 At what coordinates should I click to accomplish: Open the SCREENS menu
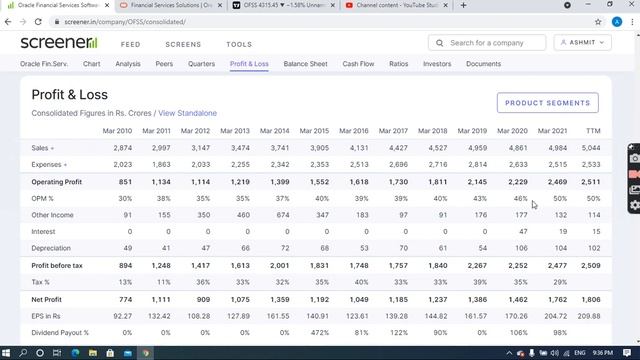pyautogui.click(x=183, y=44)
